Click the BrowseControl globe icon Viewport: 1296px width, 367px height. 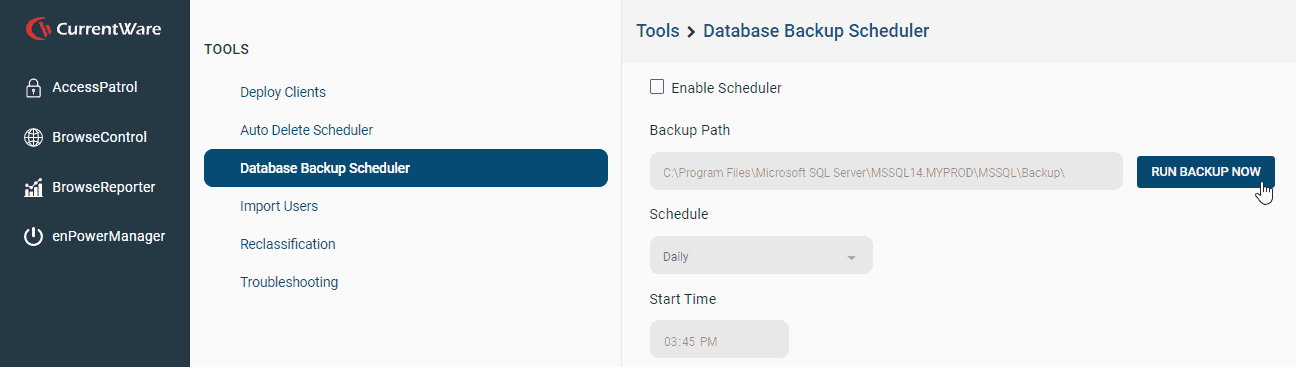(33, 138)
